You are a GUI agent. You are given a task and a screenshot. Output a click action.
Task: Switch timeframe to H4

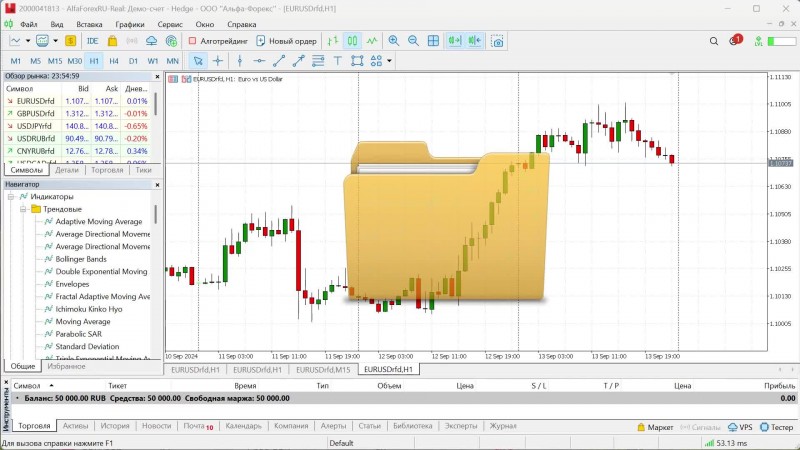pos(114,61)
